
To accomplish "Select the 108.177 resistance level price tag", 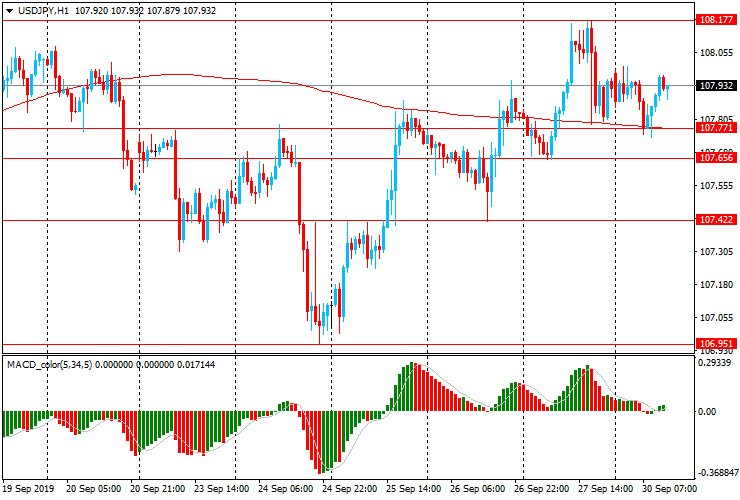I will click(x=715, y=19).
